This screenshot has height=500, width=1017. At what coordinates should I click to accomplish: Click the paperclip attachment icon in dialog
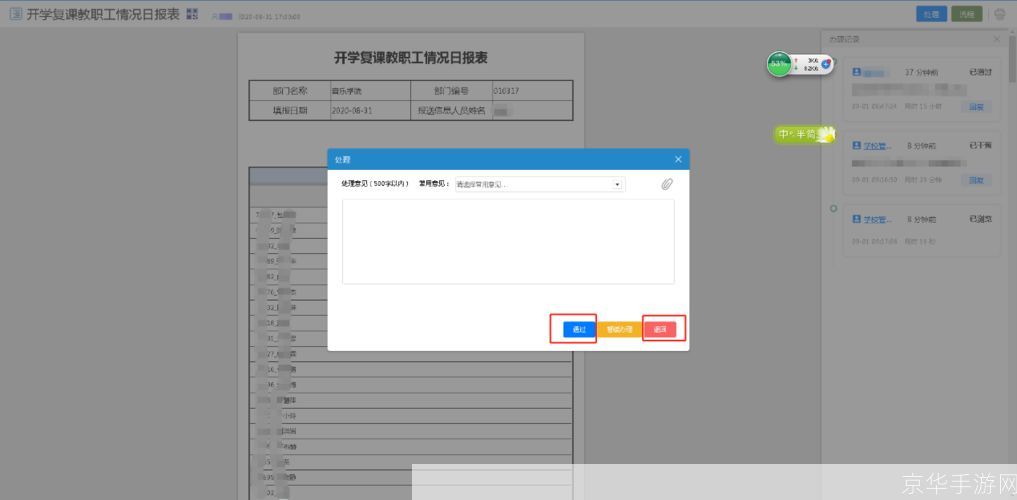[x=667, y=184]
